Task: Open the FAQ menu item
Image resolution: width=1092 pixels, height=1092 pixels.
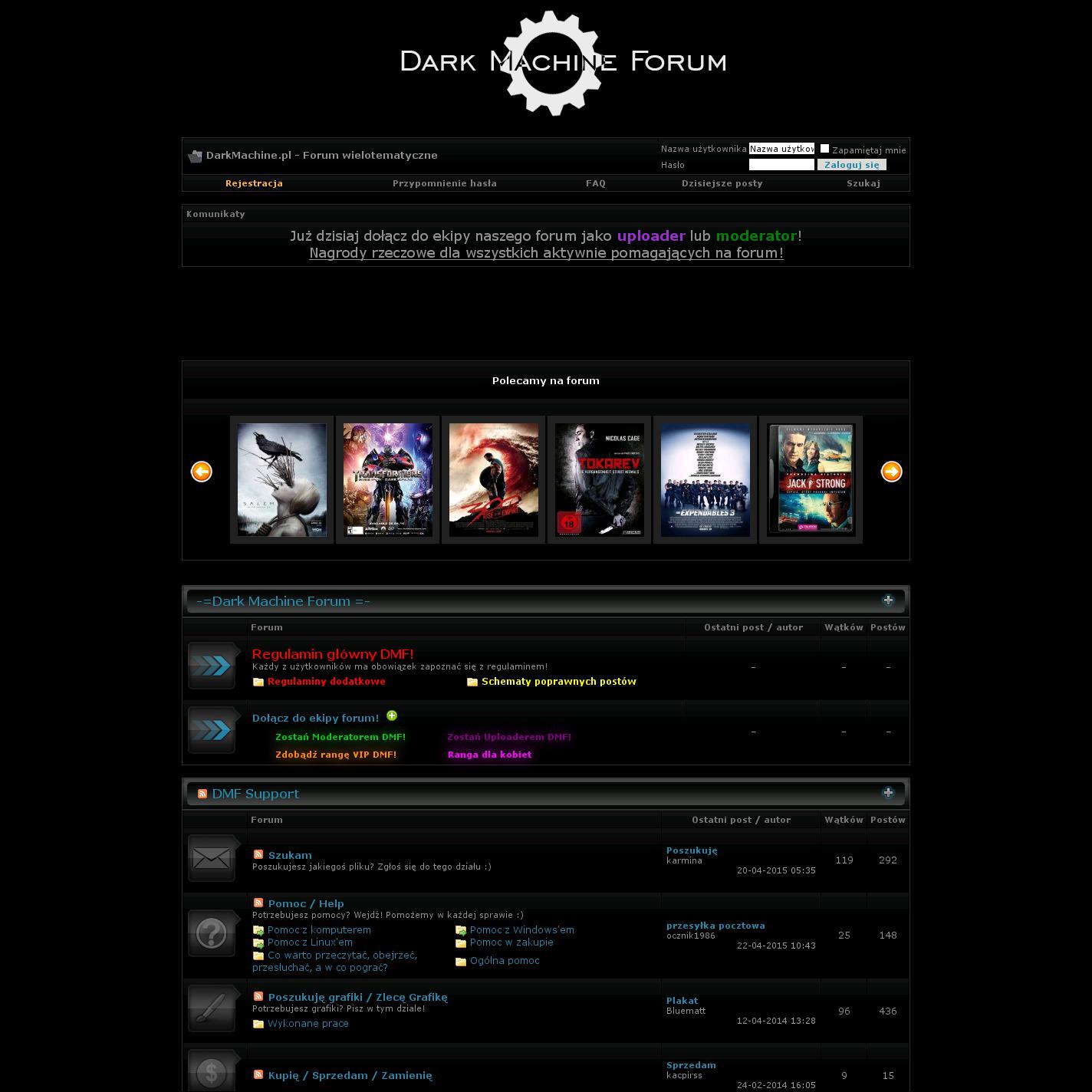Action: (595, 183)
